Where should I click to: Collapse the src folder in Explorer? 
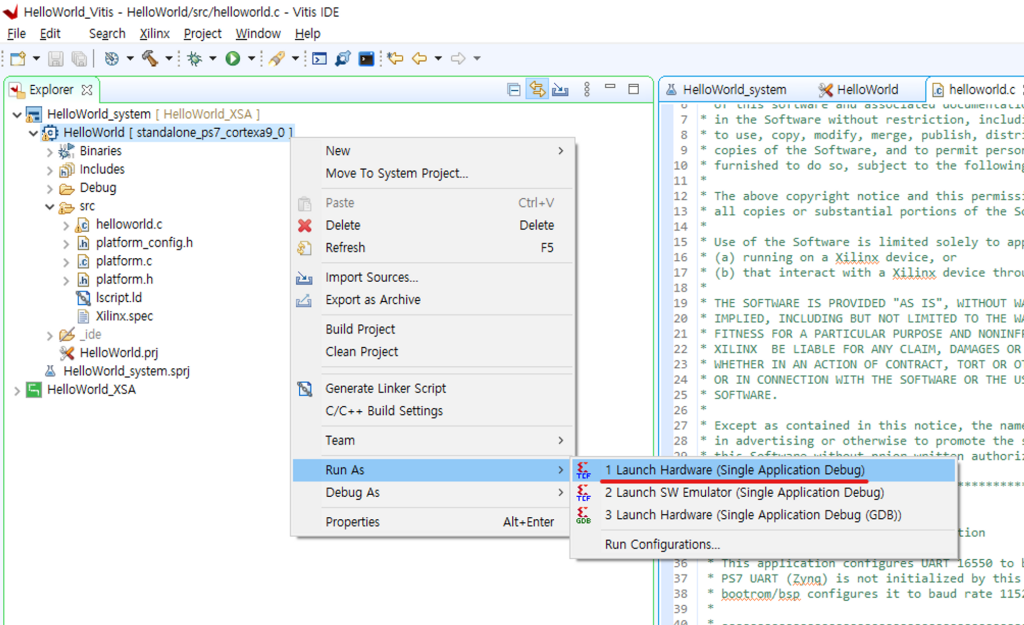click(50, 206)
